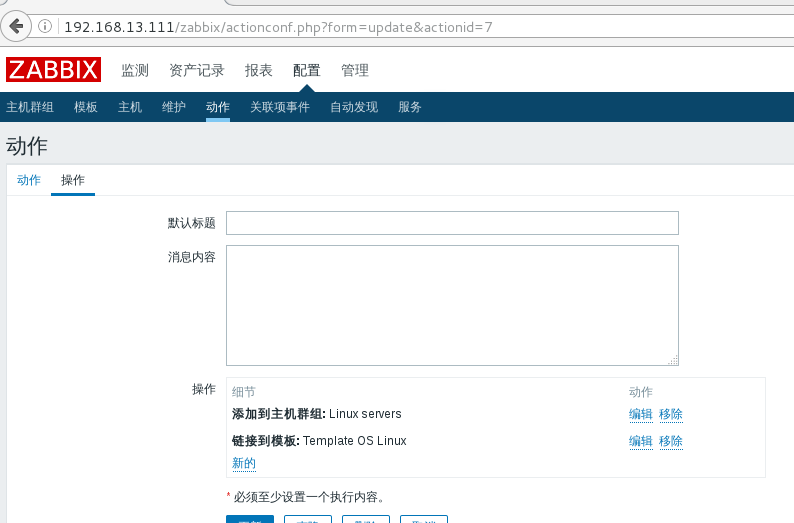794x523 pixels.
Task: Edit the 链接到模板 Template OS Linux operation
Action: coord(641,441)
